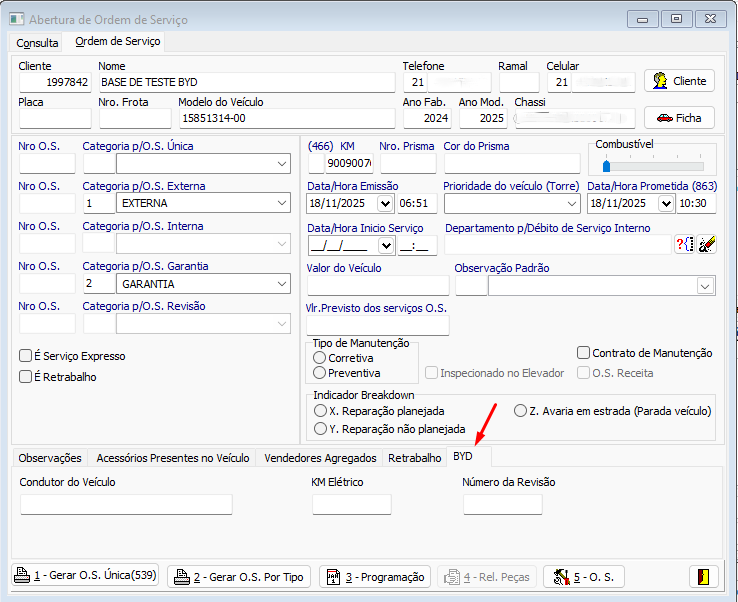Click the Cliente button with person icon

pos(679,81)
